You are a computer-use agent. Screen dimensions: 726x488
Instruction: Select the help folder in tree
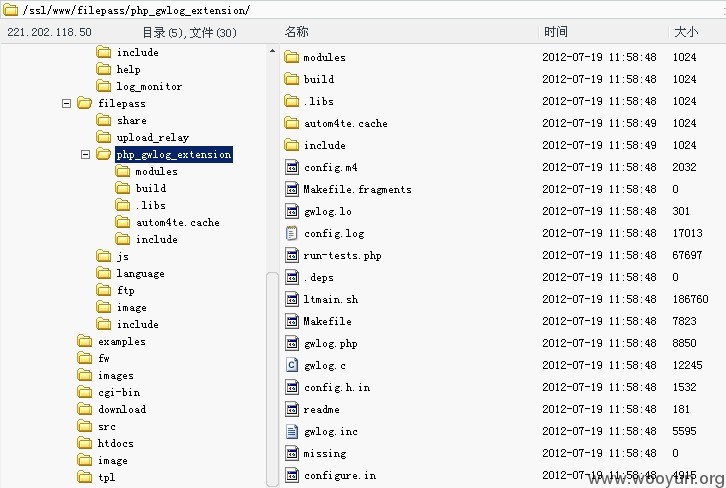(128, 69)
